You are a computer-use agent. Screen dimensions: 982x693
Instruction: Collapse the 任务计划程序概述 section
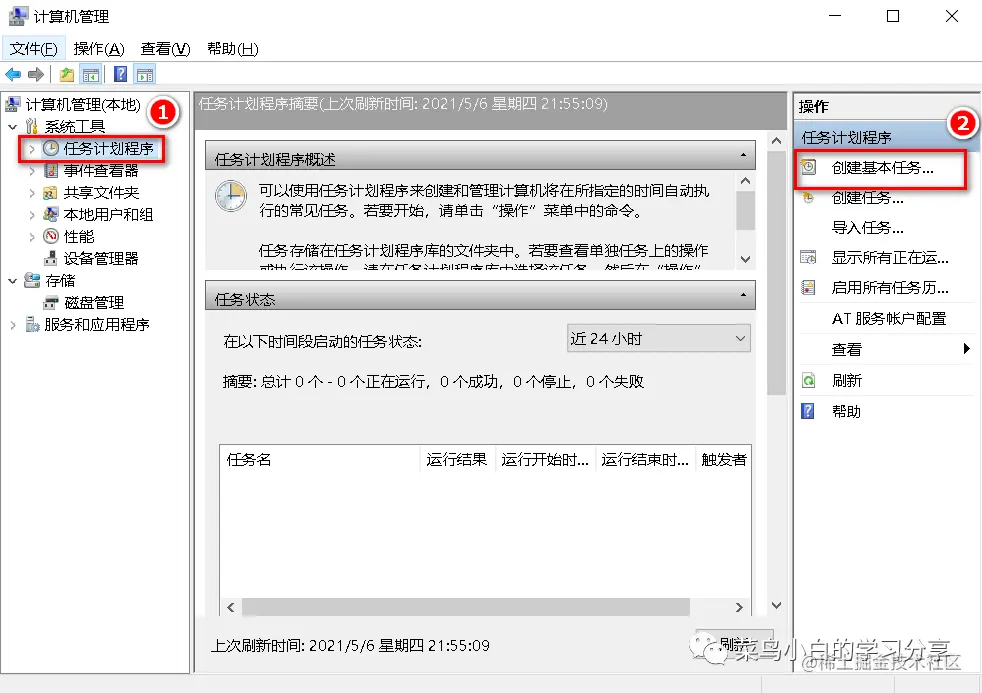click(743, 155)
